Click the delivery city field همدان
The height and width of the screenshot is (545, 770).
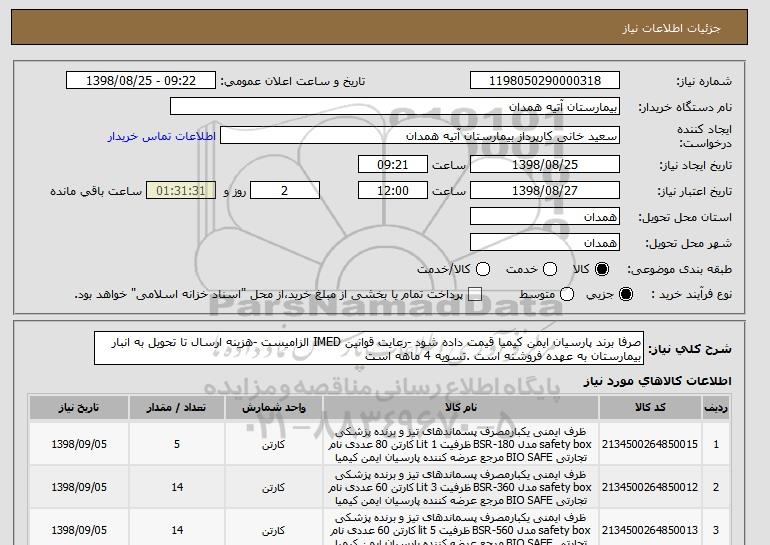pos(545,243)
